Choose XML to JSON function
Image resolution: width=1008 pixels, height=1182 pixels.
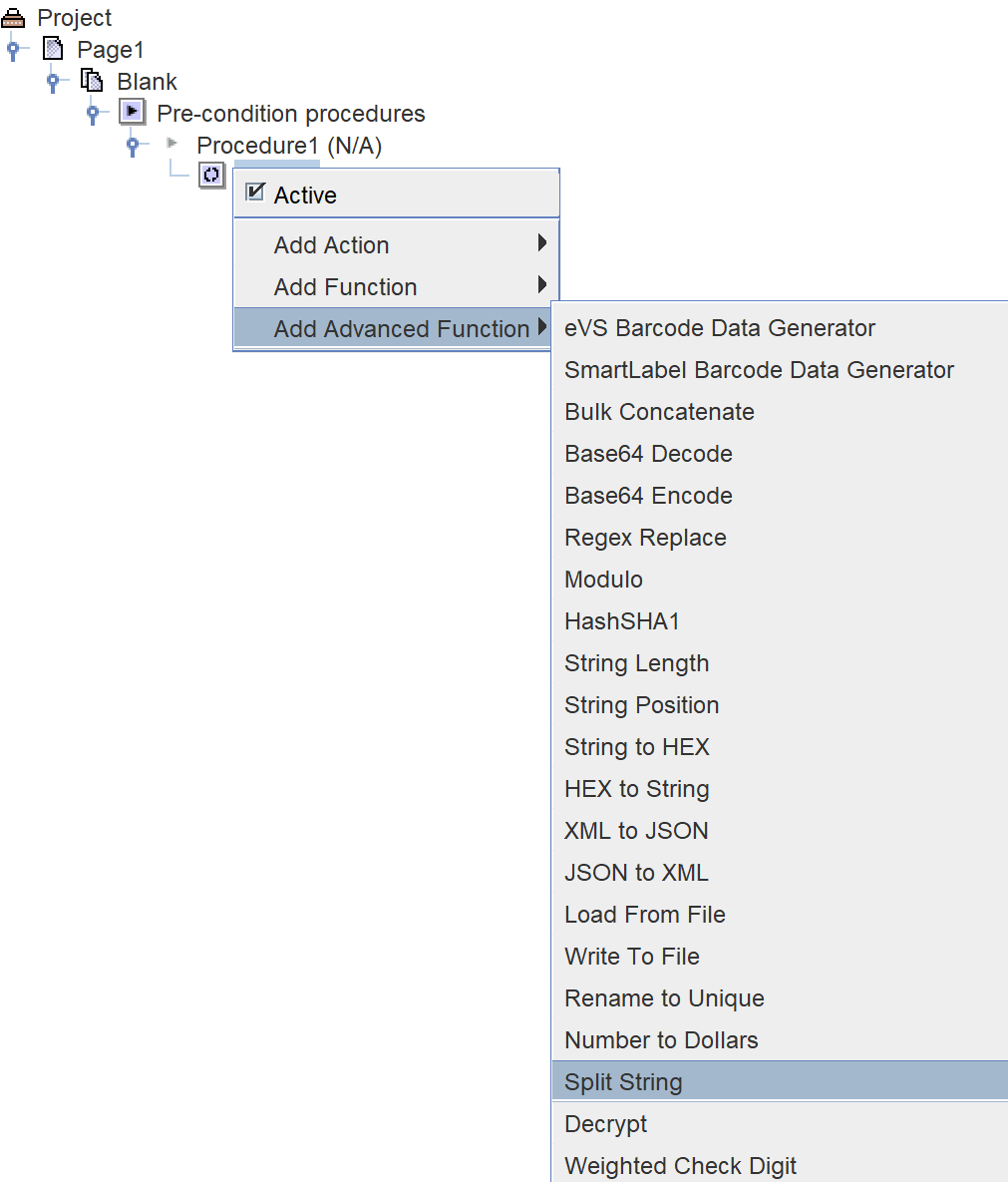(x=636, y=831)
